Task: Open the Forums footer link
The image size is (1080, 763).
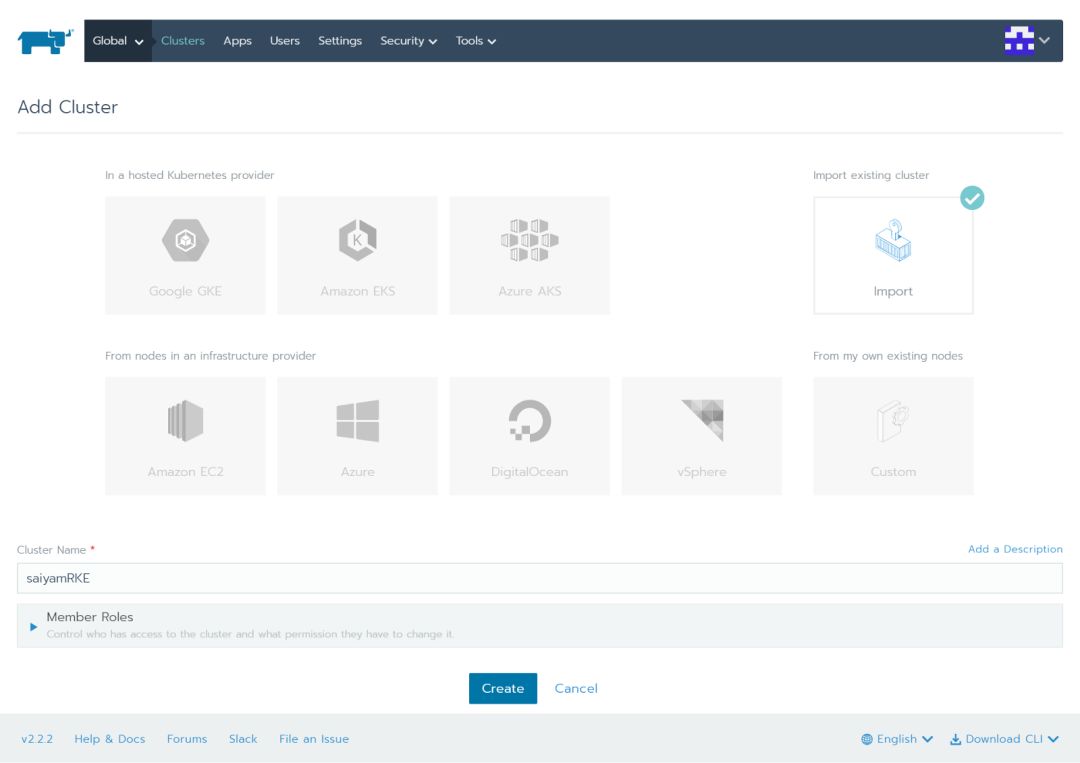Action: click(187, 739)
